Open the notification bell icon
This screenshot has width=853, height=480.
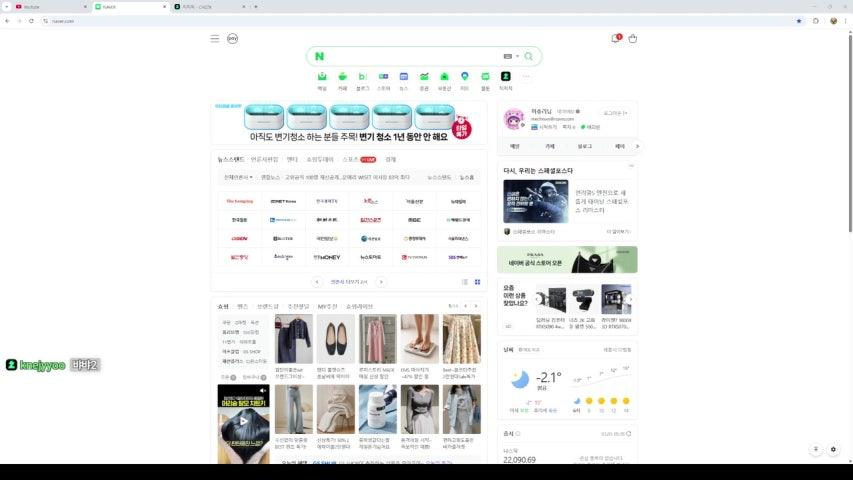pyautogui.click(x=616, y=38)
